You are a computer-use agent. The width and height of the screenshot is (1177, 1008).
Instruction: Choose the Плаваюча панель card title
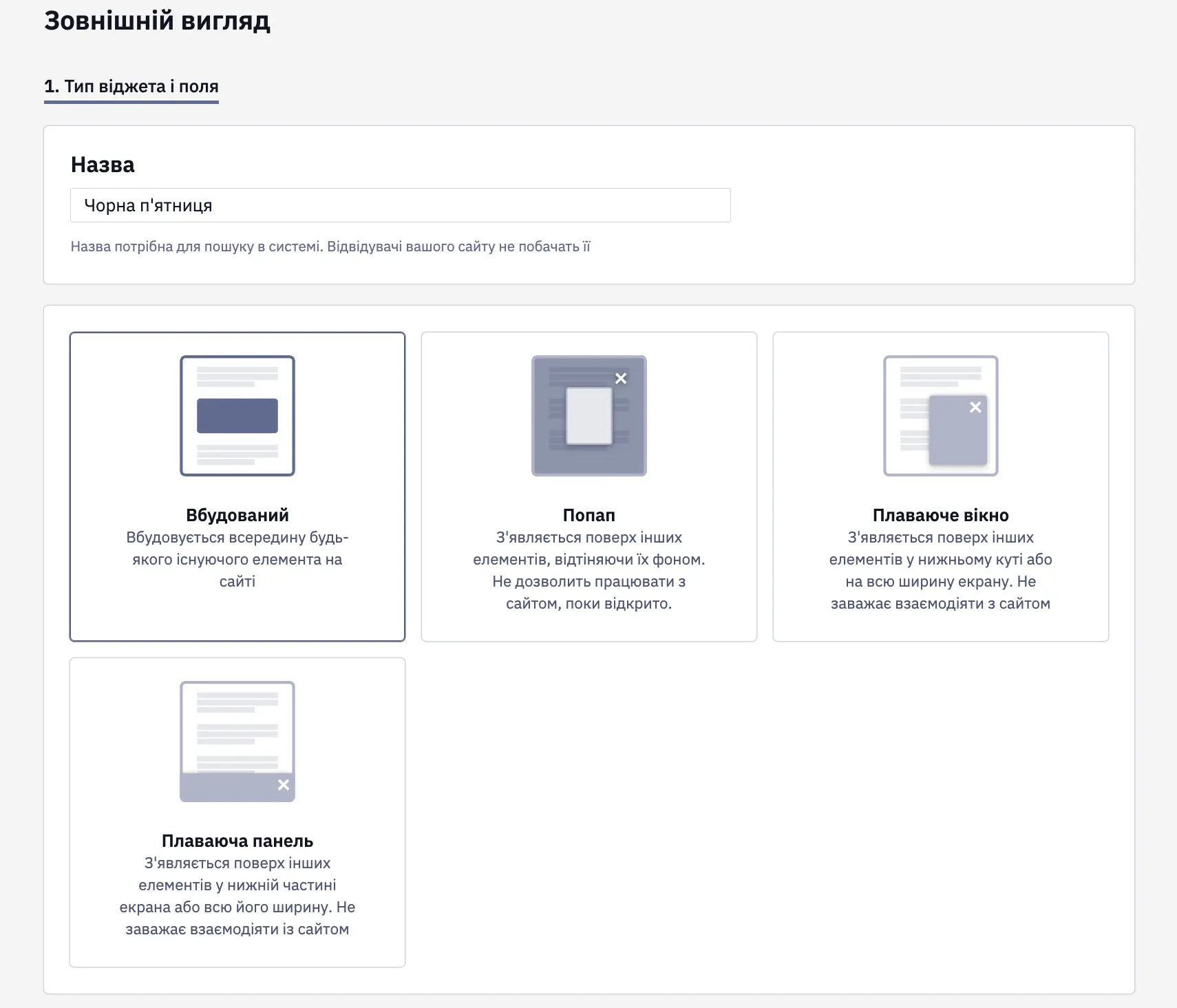click(237, 841)
